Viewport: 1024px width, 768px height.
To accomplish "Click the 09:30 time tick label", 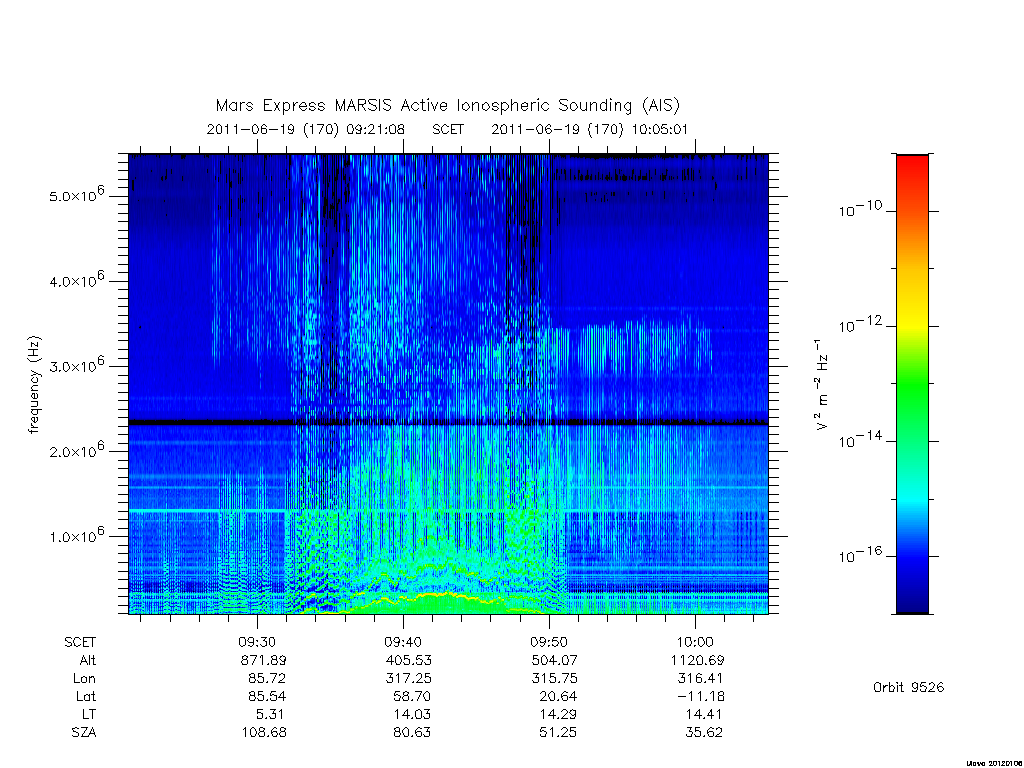I will 257,642.
